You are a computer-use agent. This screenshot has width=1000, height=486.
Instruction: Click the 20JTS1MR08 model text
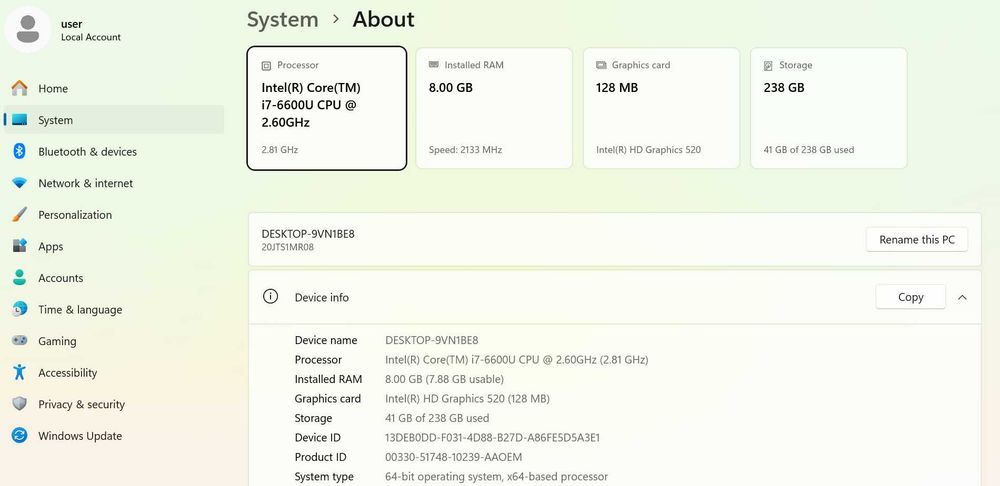click(288, 247)
